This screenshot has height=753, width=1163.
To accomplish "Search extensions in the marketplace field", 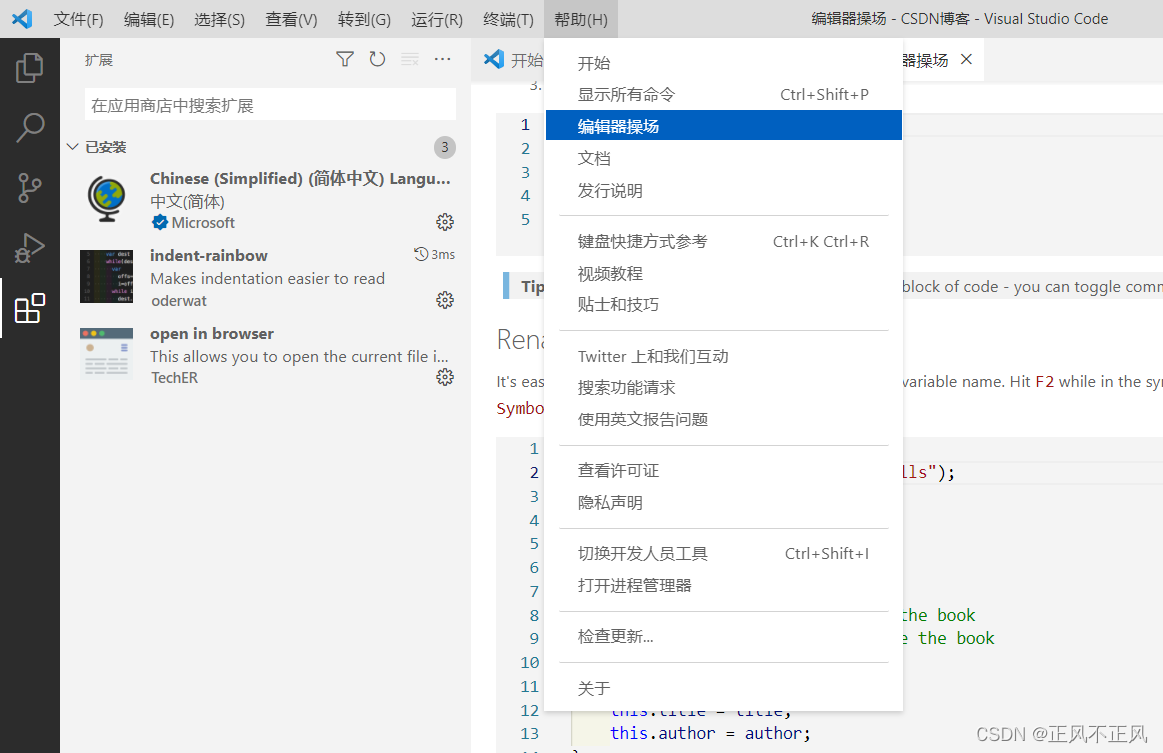I will [270, 105].
